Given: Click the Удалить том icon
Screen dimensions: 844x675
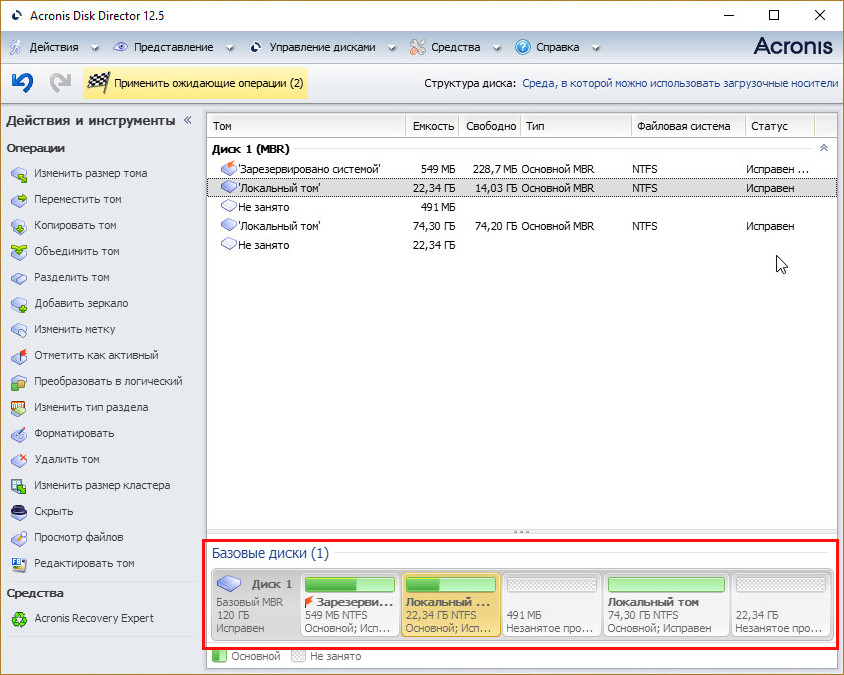Looking at the screenshot, I should pyautogui.click(x=19, y=460).
